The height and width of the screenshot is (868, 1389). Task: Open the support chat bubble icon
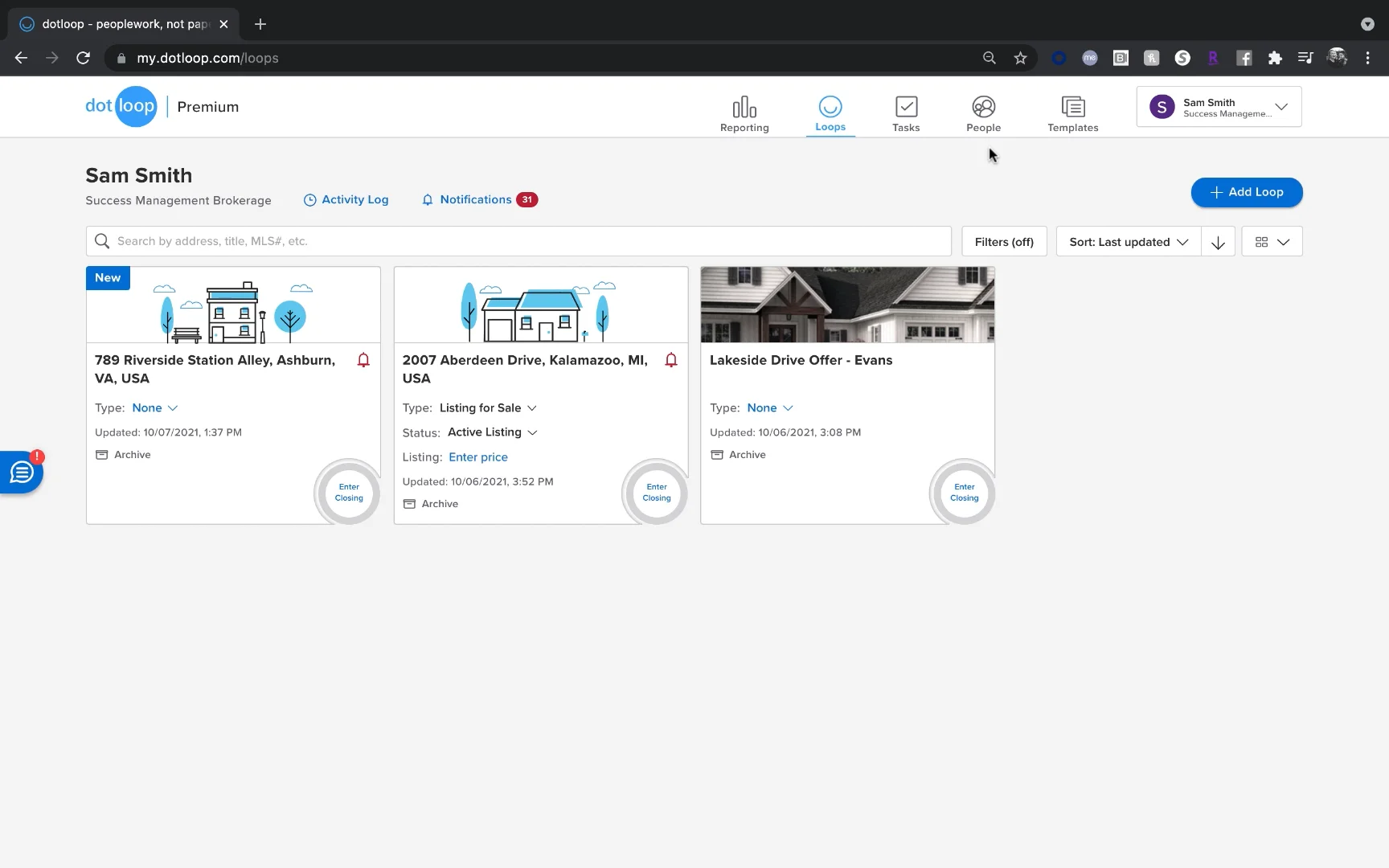pyautogui.click(x=22, y=473)
